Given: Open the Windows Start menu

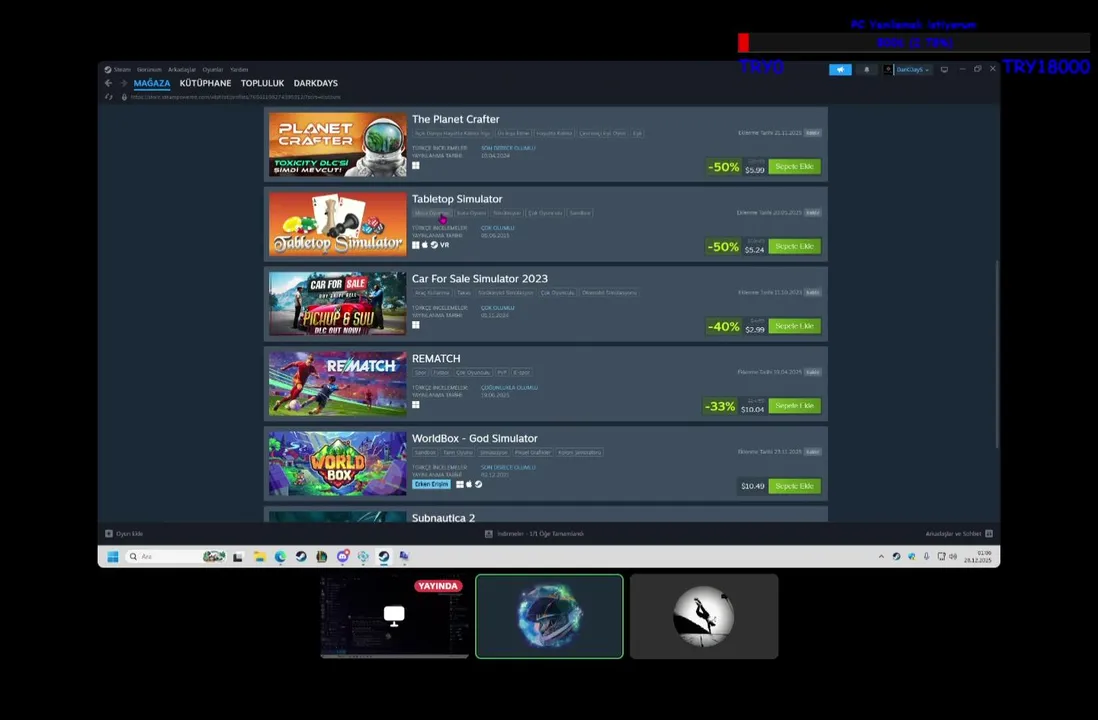Looking at the screenshot, I should coord(113,556).
